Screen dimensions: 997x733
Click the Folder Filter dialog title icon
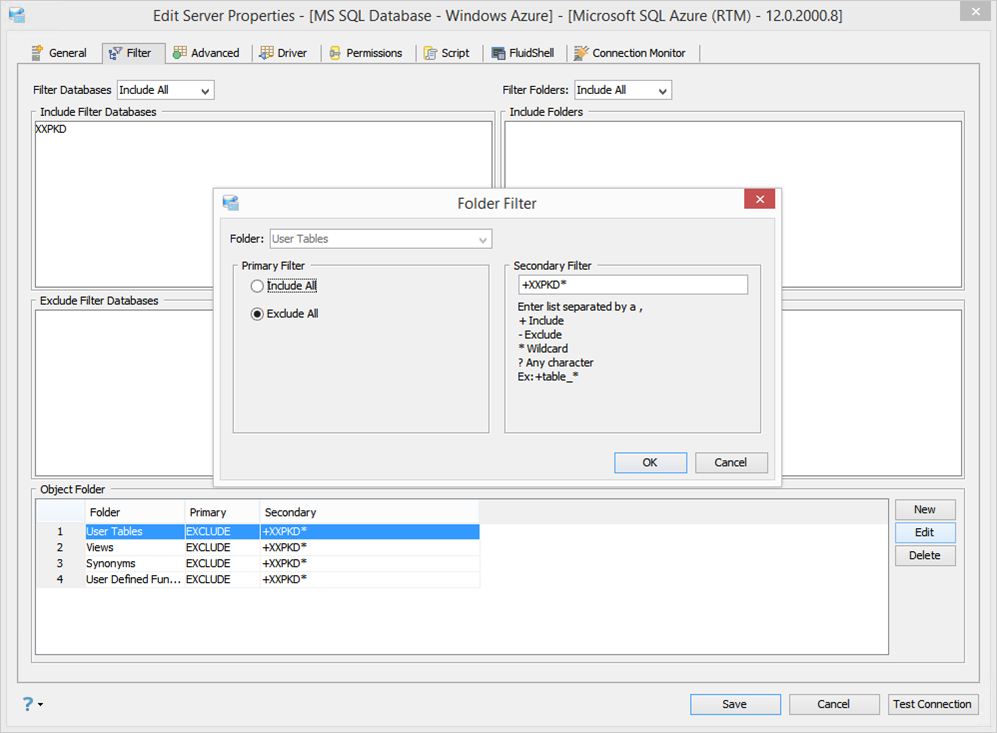point(230,203)
